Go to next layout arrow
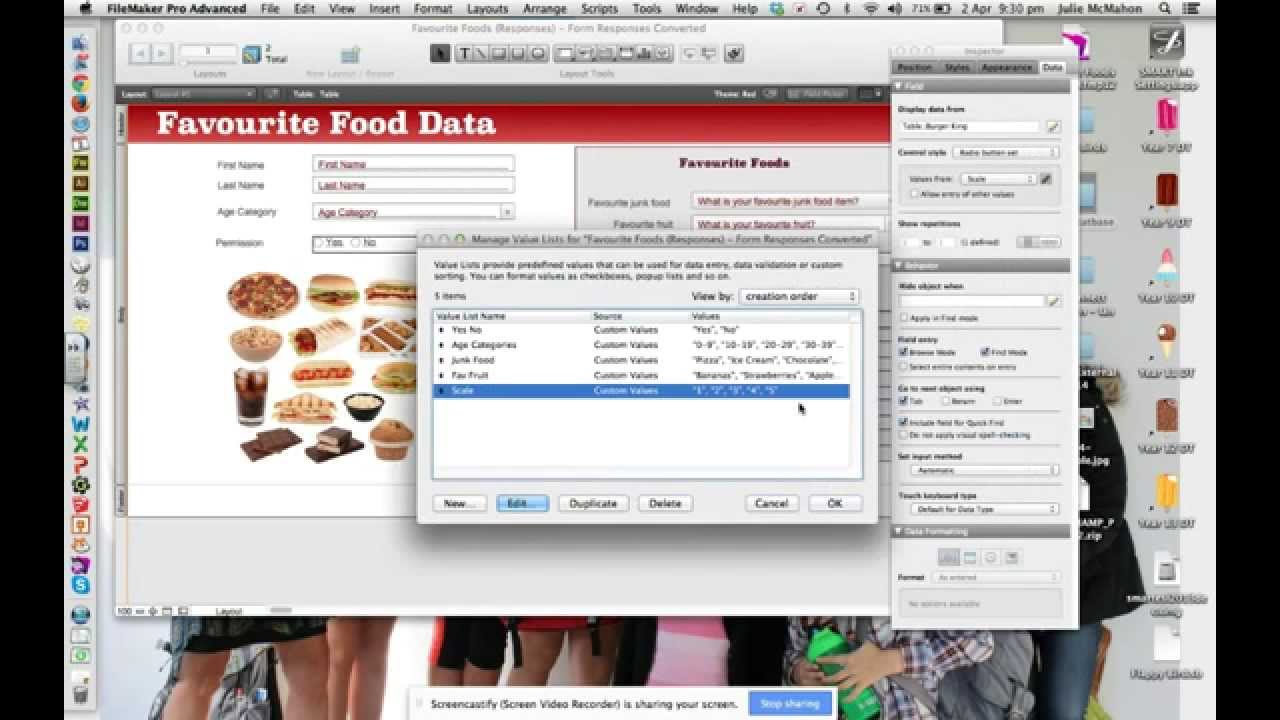Screen dimensions: 1280x720 (163, 54)
